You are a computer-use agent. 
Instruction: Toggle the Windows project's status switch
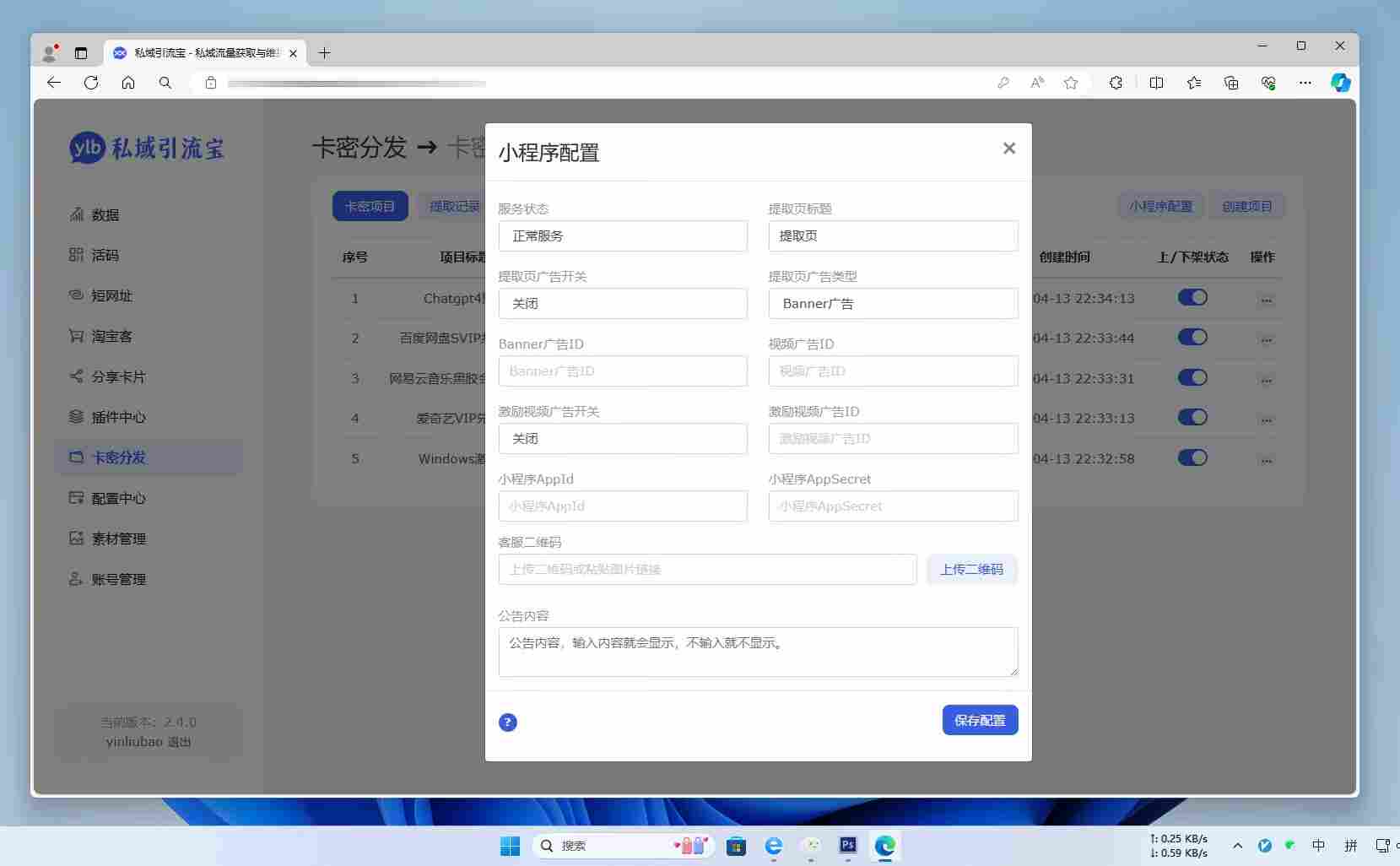tap(1192, 457)
